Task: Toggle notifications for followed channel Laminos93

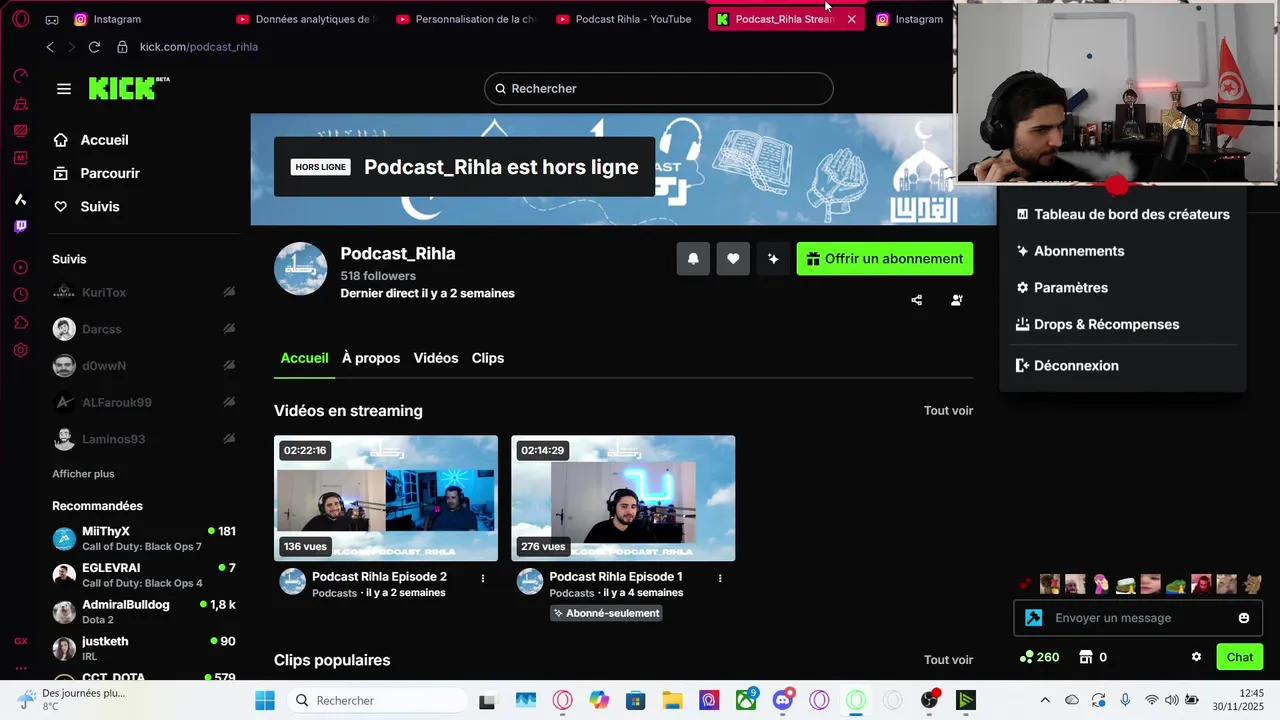Action: point(229,439)
